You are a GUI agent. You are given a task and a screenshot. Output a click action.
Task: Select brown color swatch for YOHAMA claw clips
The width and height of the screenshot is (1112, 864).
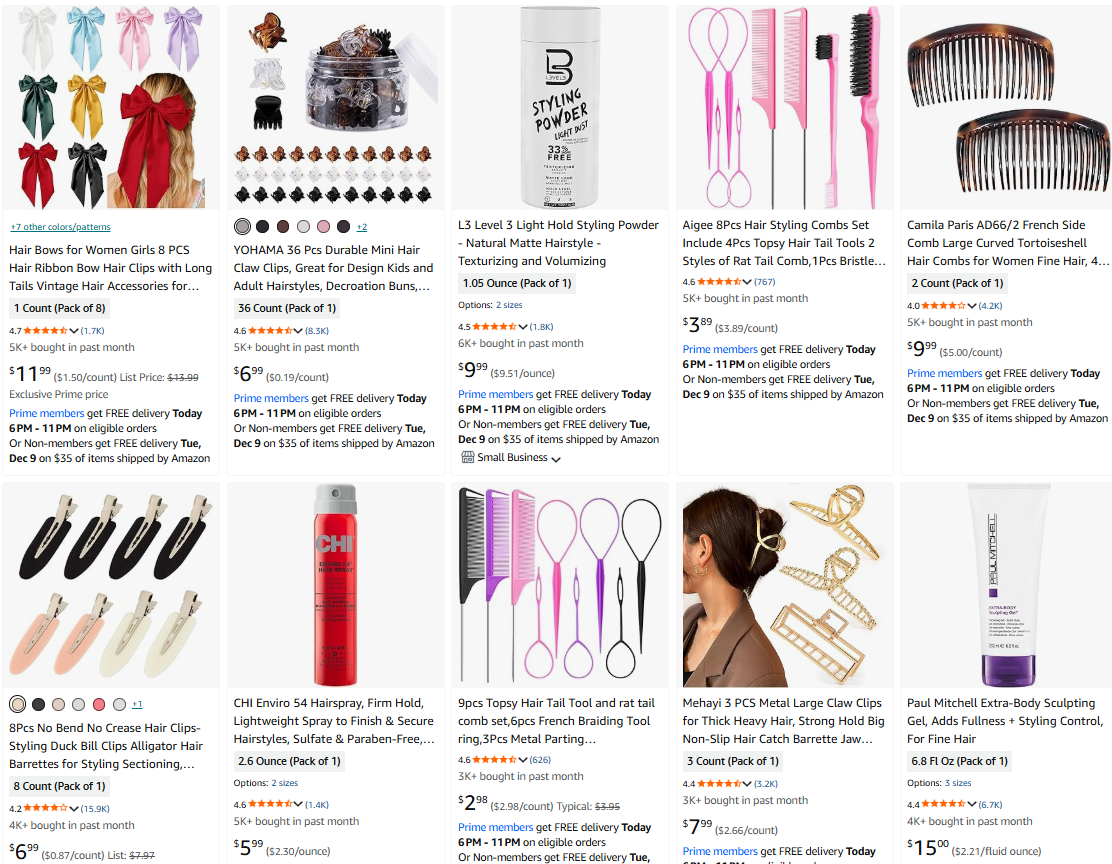click(x=283, y=226)
